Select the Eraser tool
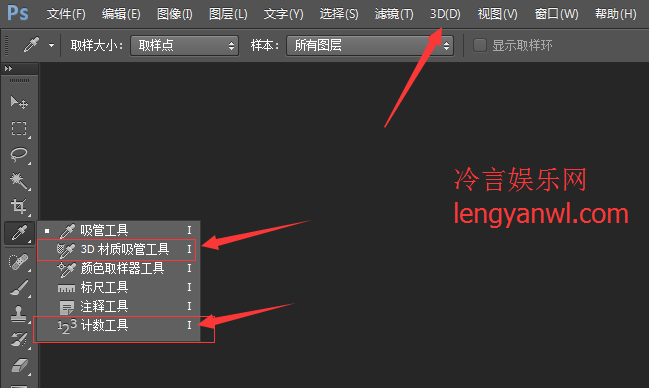This screenshot has width=649, height=388. point(19,366)
